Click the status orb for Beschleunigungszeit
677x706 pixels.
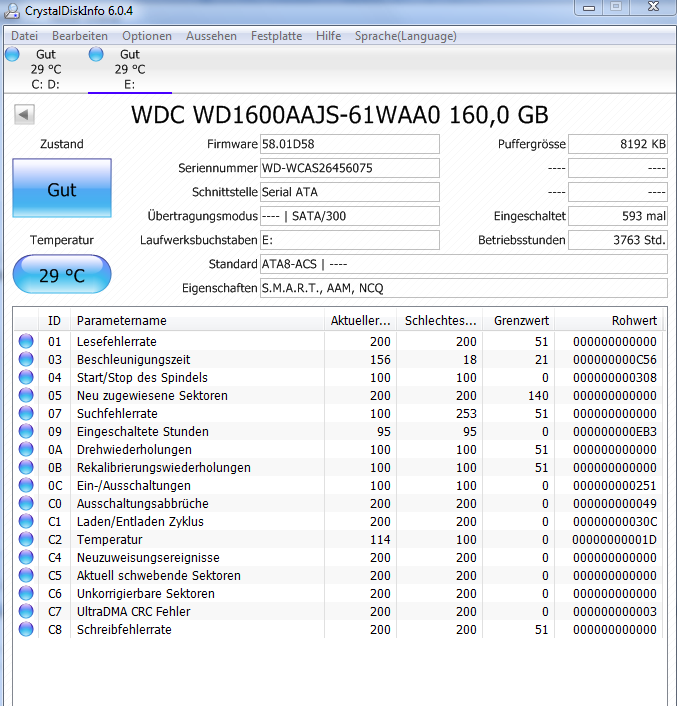point(26,359)
